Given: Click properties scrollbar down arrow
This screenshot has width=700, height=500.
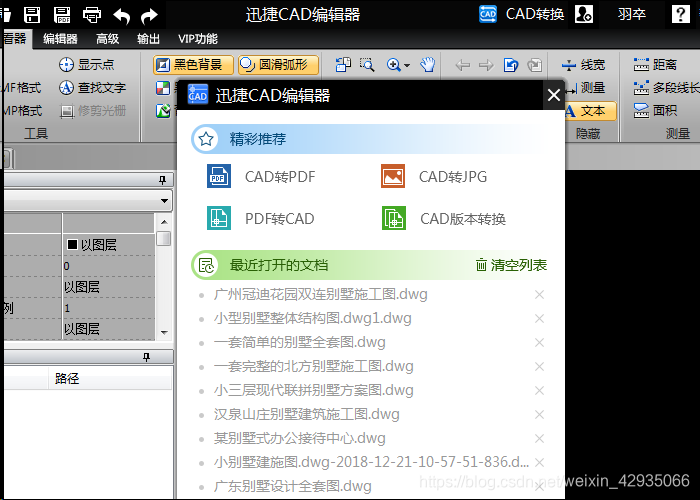Looking at the screenshot, I should tap(164, 333).
